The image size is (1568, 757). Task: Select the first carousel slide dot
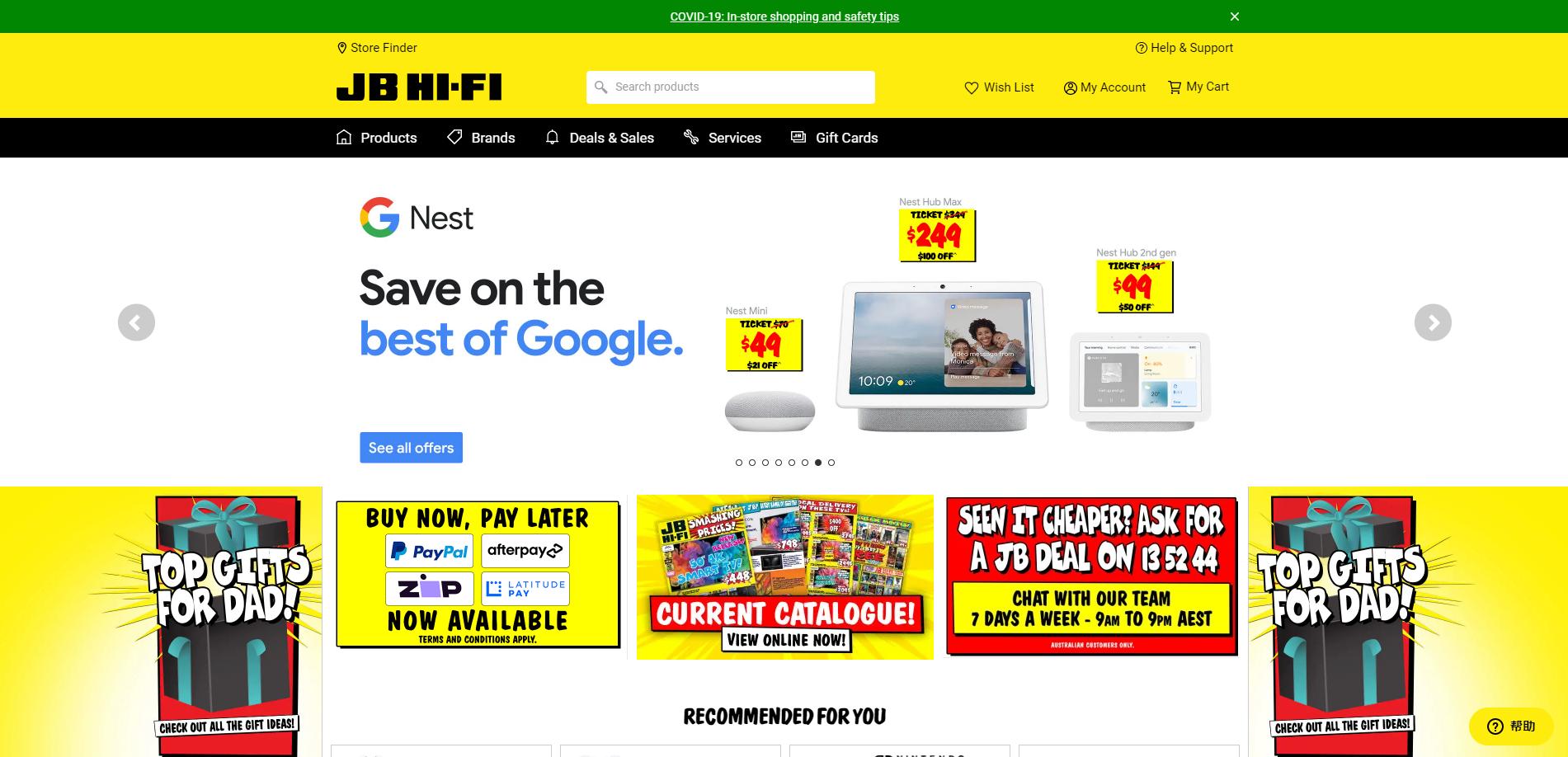click(x=739, y=463)
